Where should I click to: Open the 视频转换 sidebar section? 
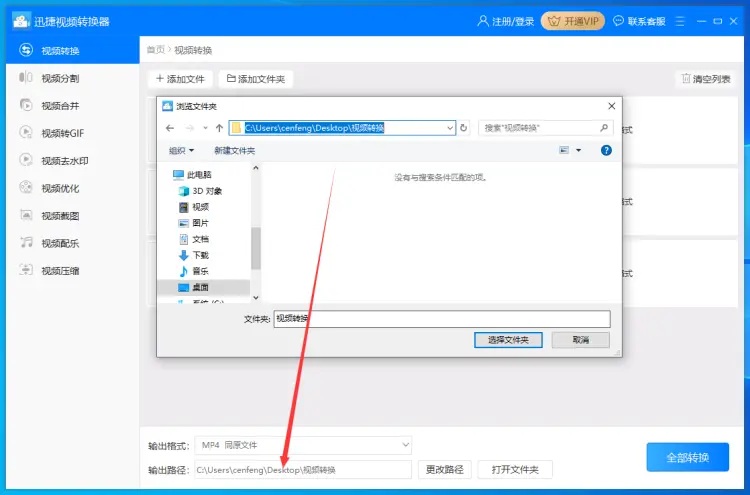[x=73, y=50]
